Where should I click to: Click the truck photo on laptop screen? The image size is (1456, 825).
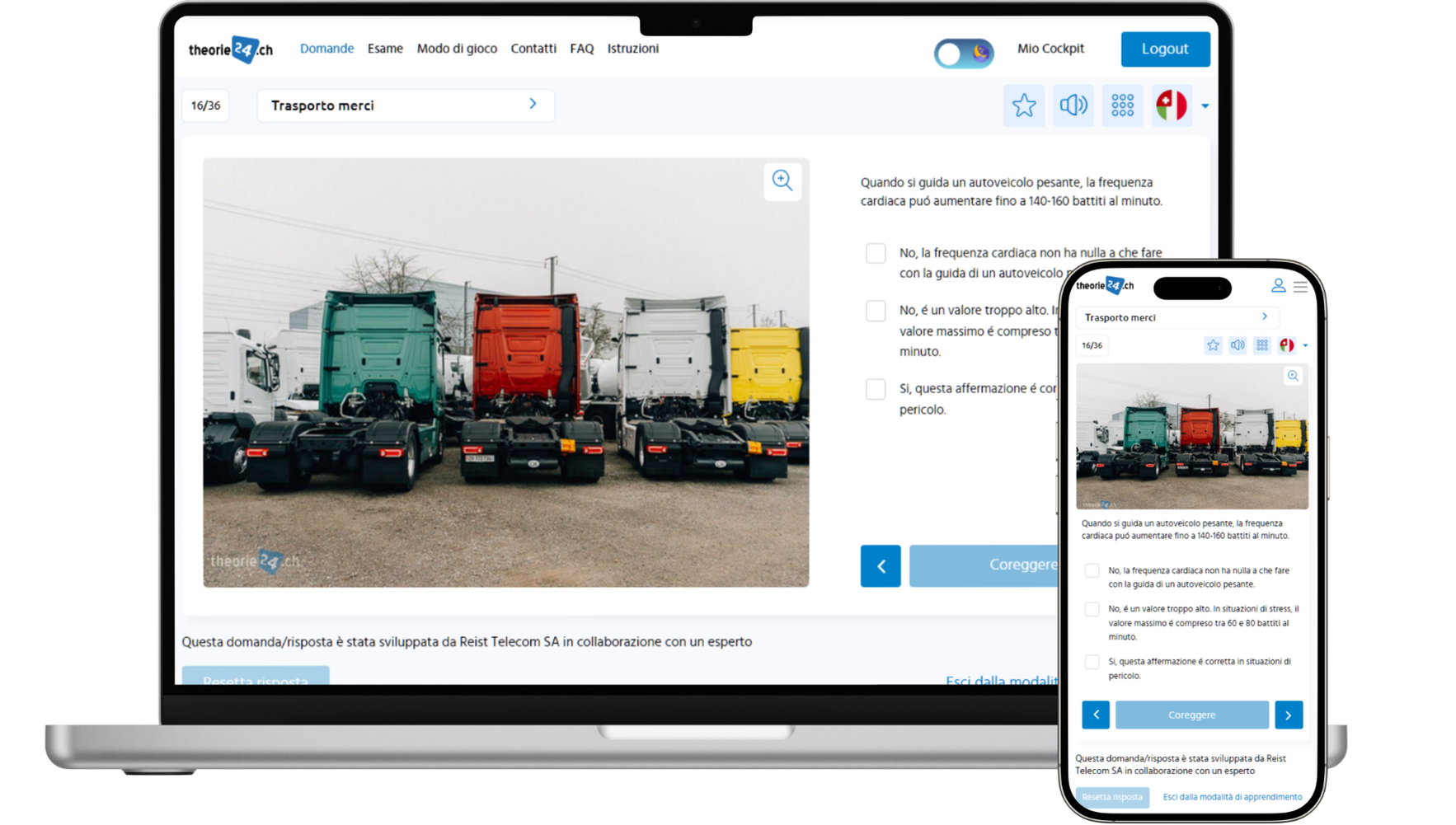(505, 373)
